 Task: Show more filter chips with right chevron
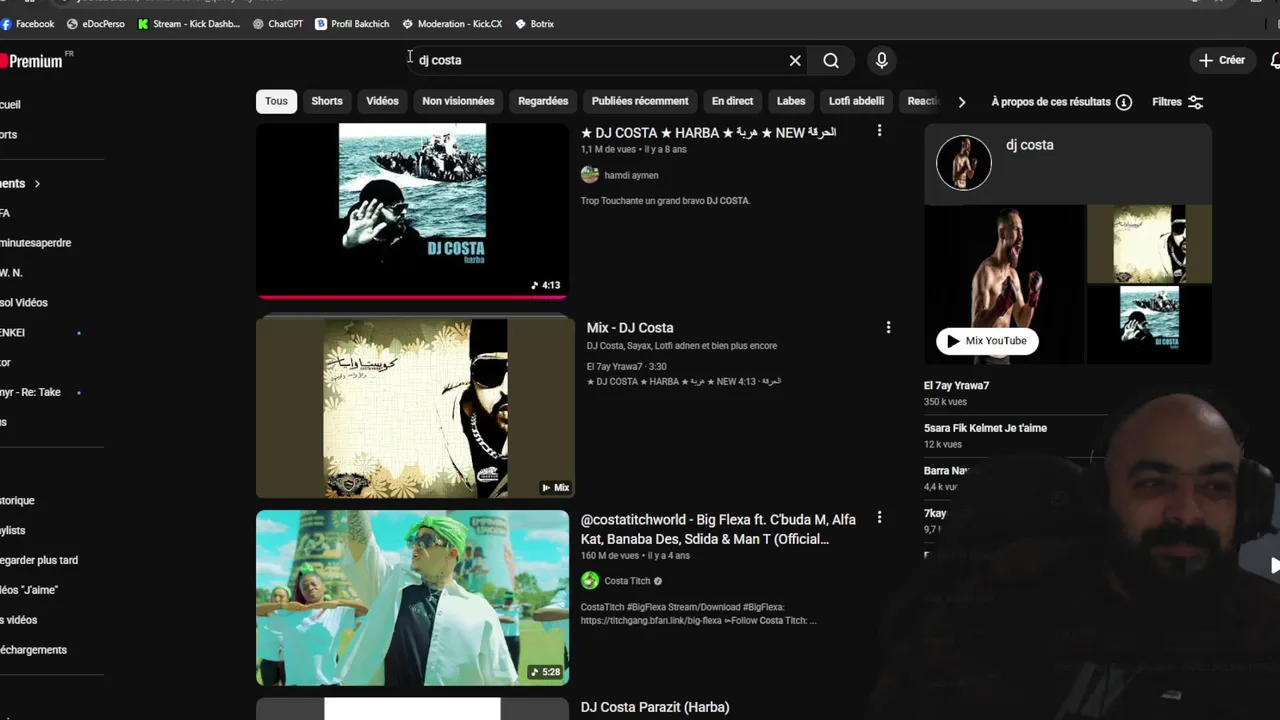click(x=962, y=102)
